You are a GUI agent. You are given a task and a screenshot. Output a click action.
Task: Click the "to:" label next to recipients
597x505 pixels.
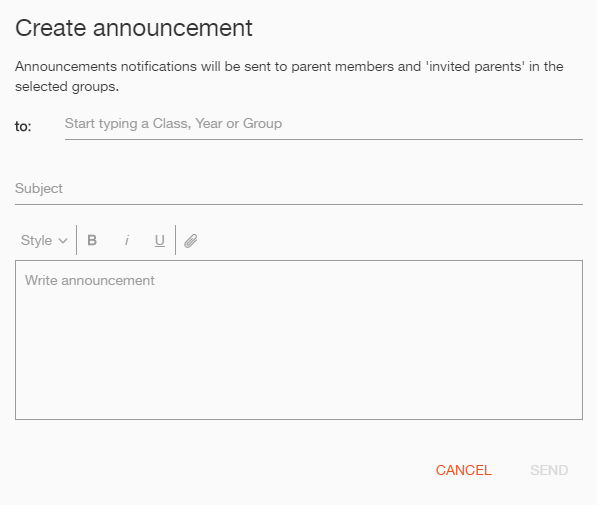click(23, 126)
